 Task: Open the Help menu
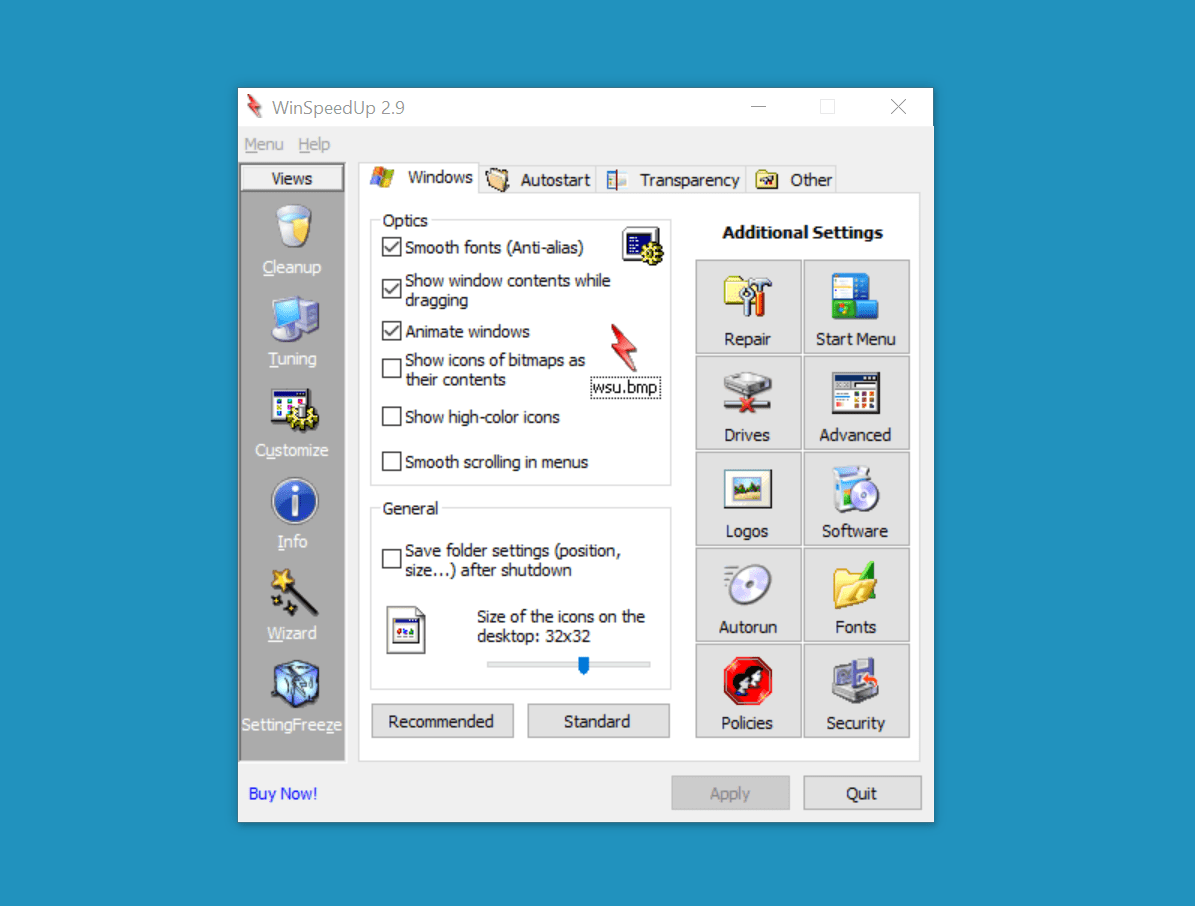pyautogui.click(x=314, y=144)
